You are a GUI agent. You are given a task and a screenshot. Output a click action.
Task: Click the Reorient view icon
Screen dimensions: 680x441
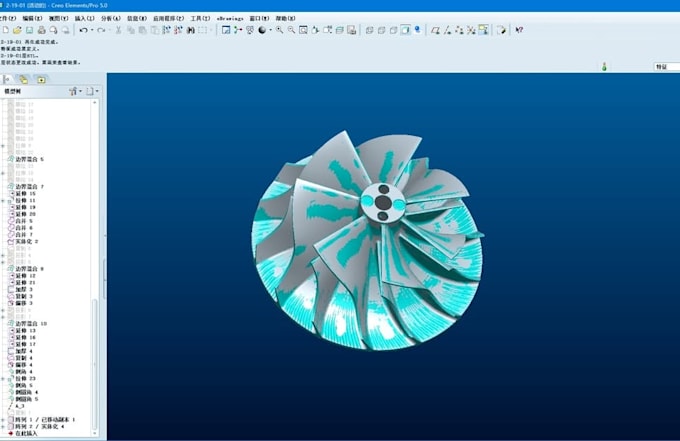315,30
